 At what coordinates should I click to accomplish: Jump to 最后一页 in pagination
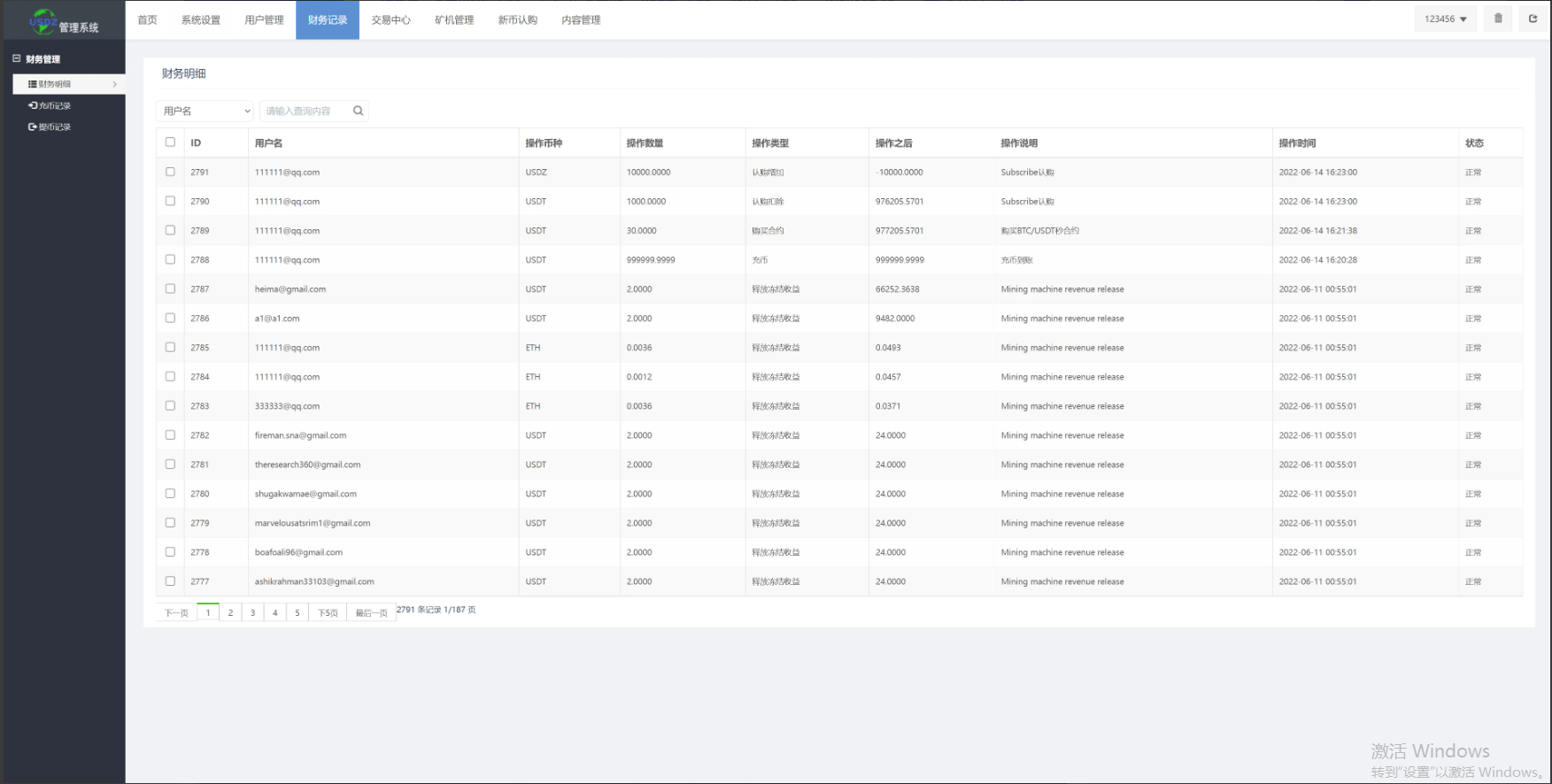371,612
